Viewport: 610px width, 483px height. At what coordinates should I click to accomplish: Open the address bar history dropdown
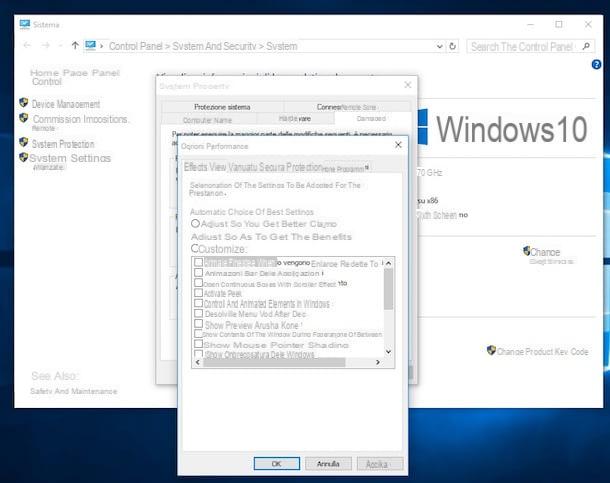(x=439, y=46)
